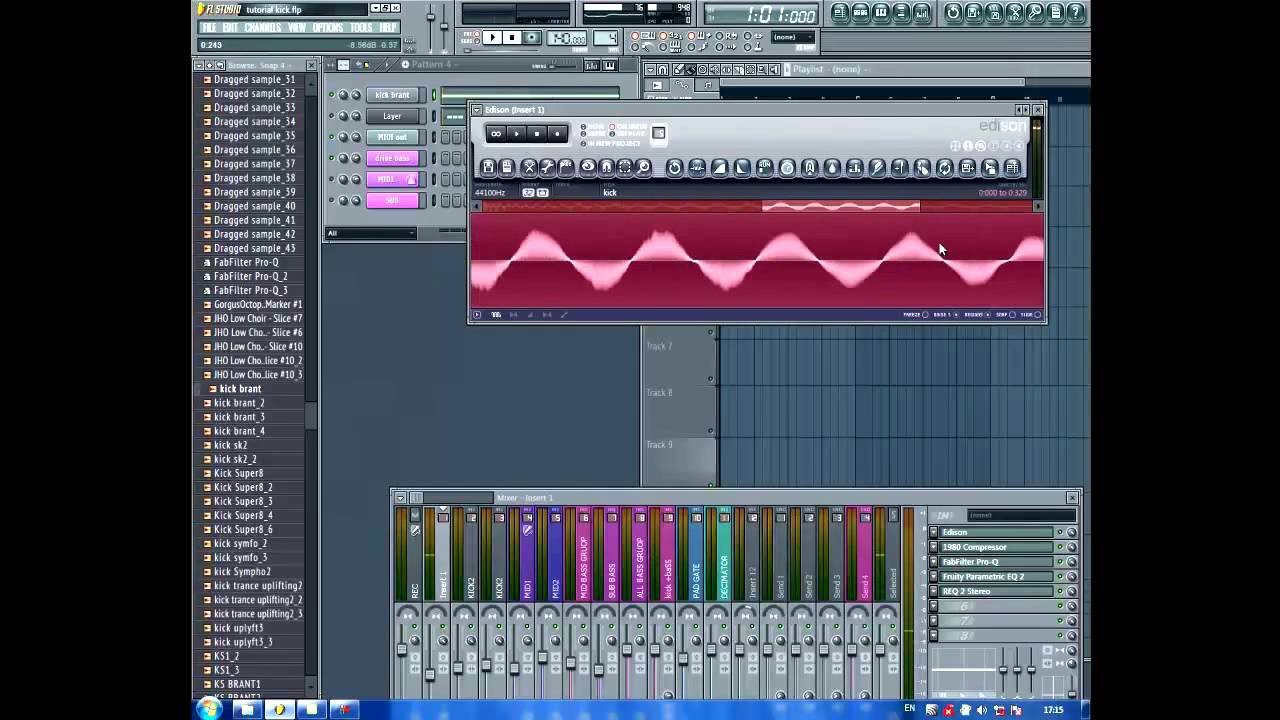Disable the Edison effect slot in mixer
1280x720 pixels.
click(x=1060, y=532)
